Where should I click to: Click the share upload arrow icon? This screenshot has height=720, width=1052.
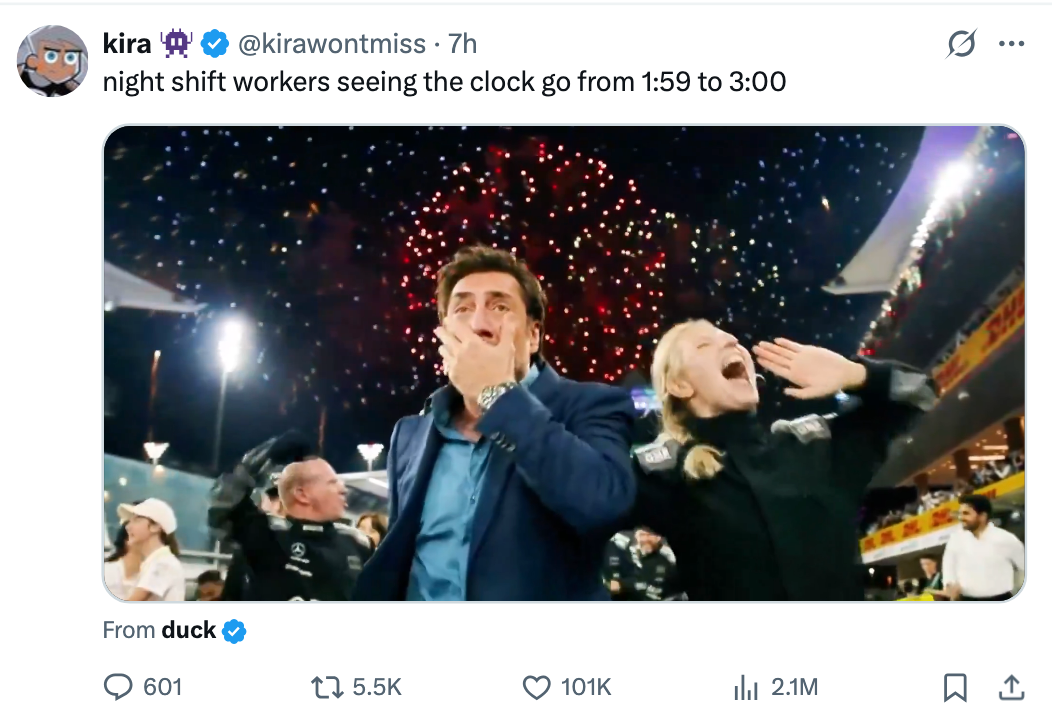click(1011, 687)
